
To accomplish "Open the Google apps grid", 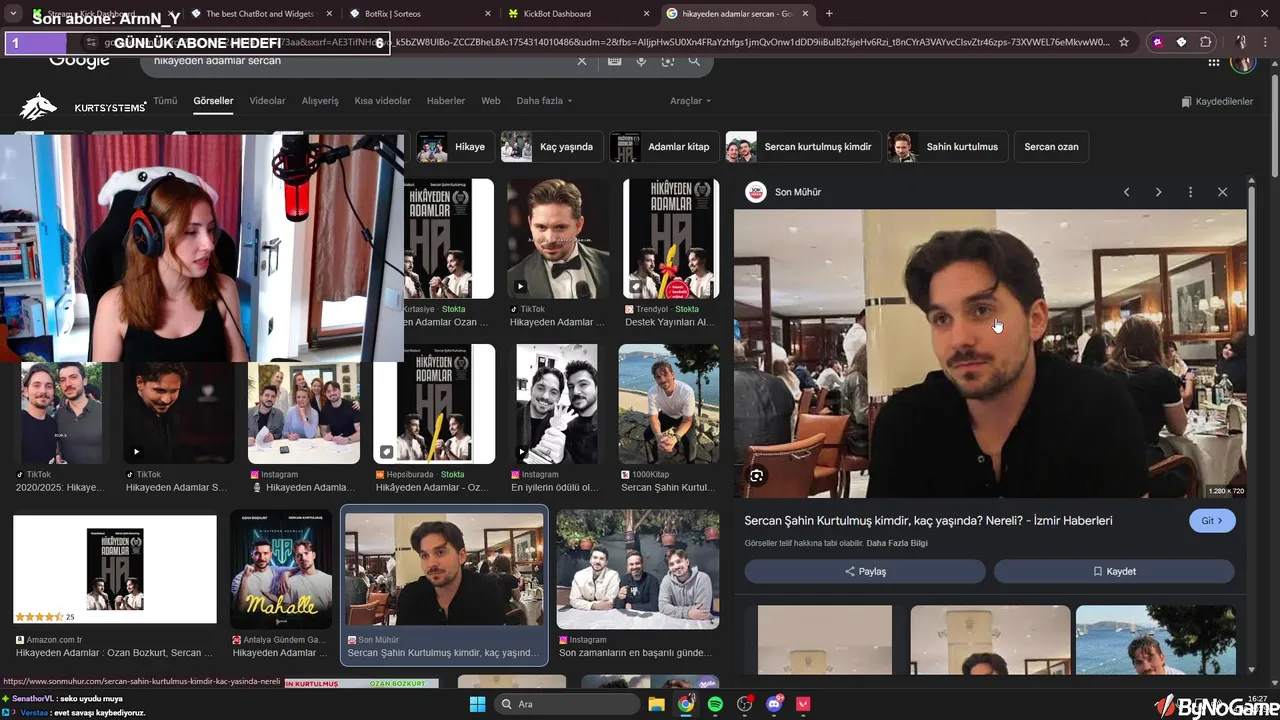I will 1214,62.
